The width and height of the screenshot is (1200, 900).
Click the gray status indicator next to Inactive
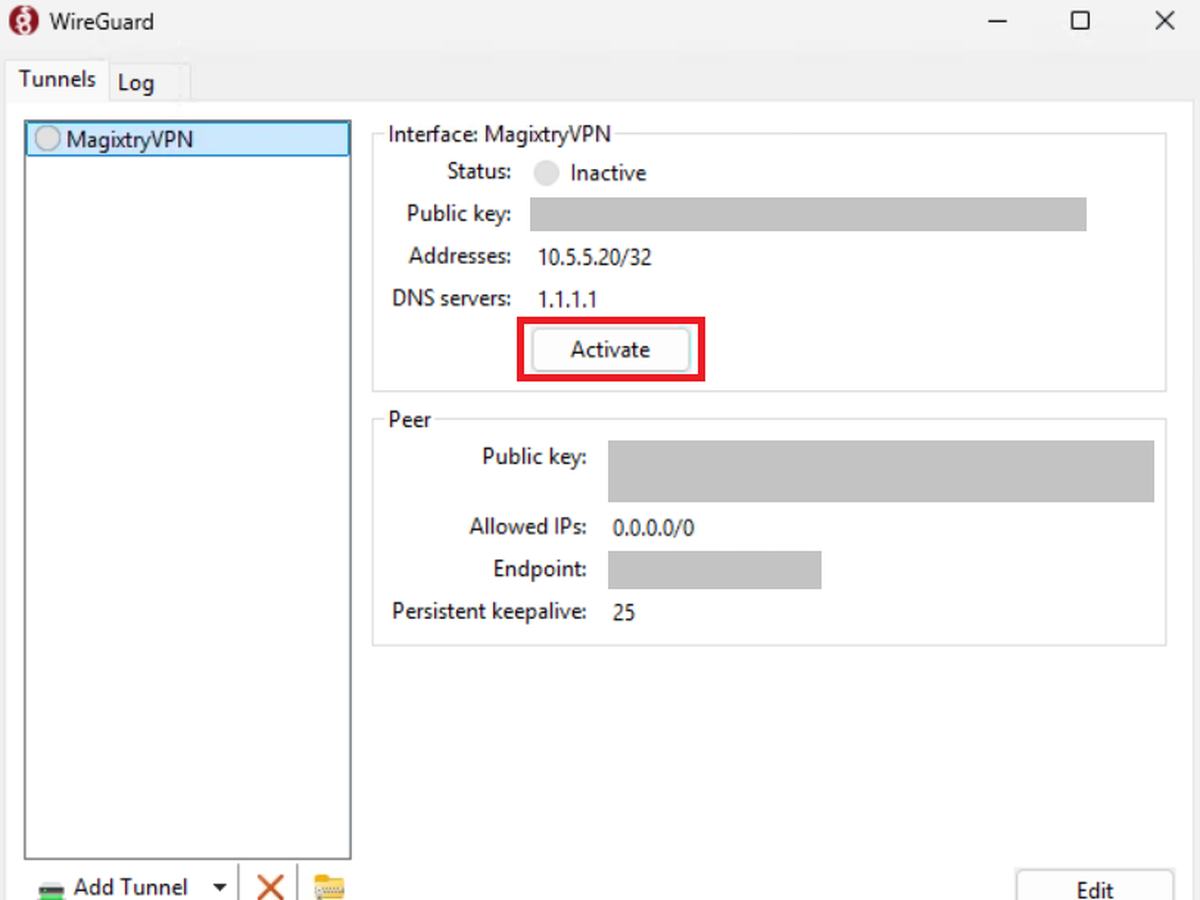coord(546,173)
